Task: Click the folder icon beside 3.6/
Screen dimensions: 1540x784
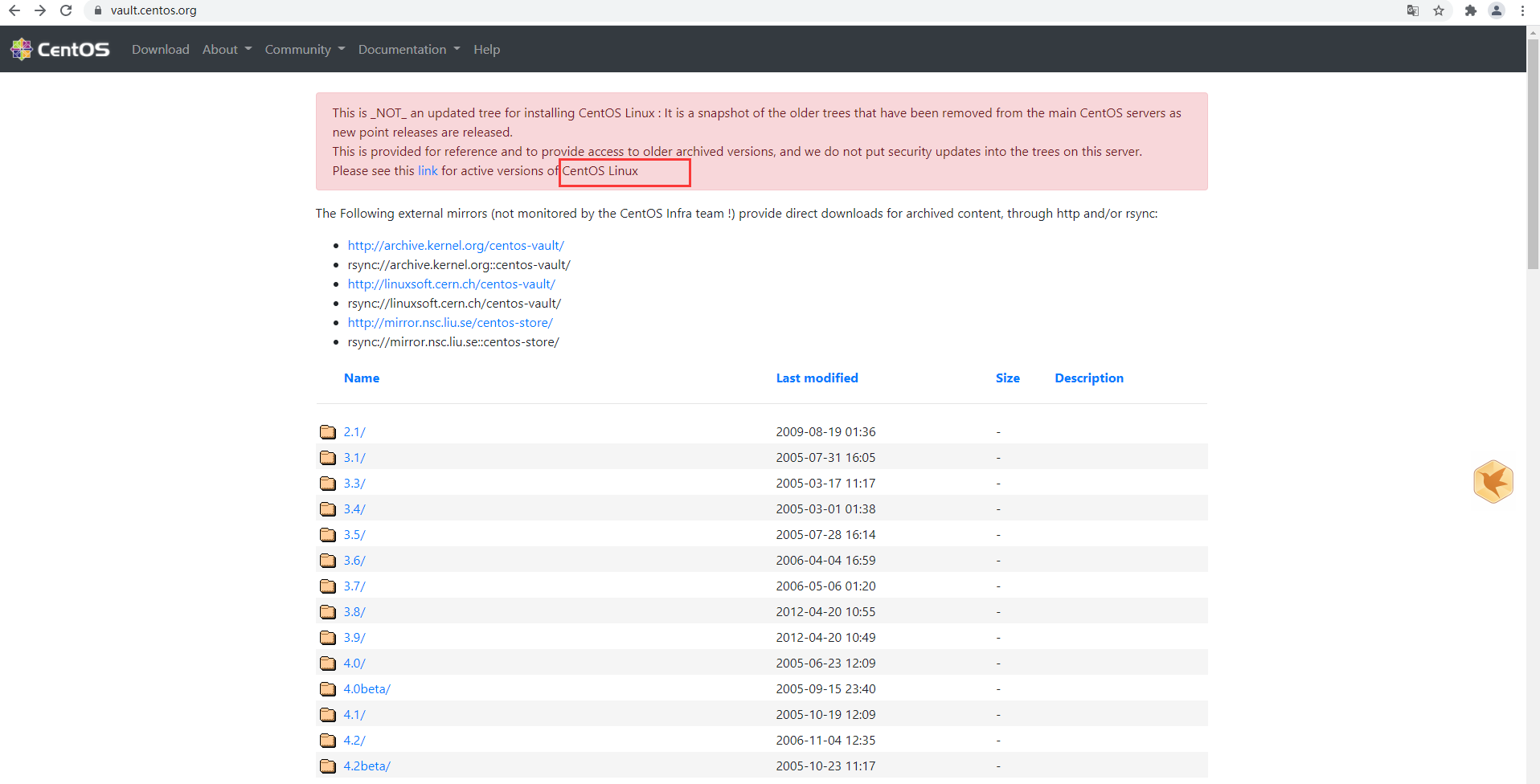Action: pyautogui.click(x=328, y=561)
